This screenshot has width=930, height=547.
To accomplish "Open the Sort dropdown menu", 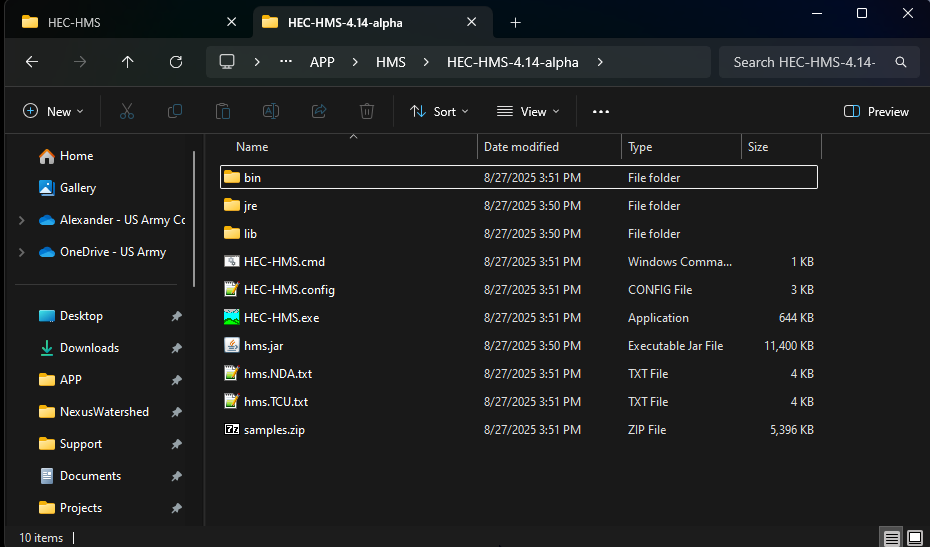I will [439, 111].
